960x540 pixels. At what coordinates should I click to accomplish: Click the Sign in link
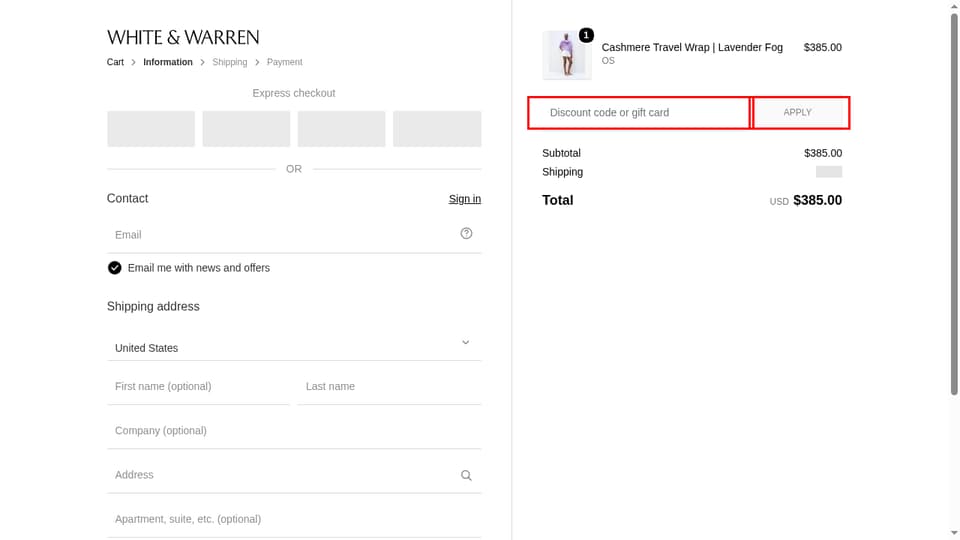coord(465,198)
